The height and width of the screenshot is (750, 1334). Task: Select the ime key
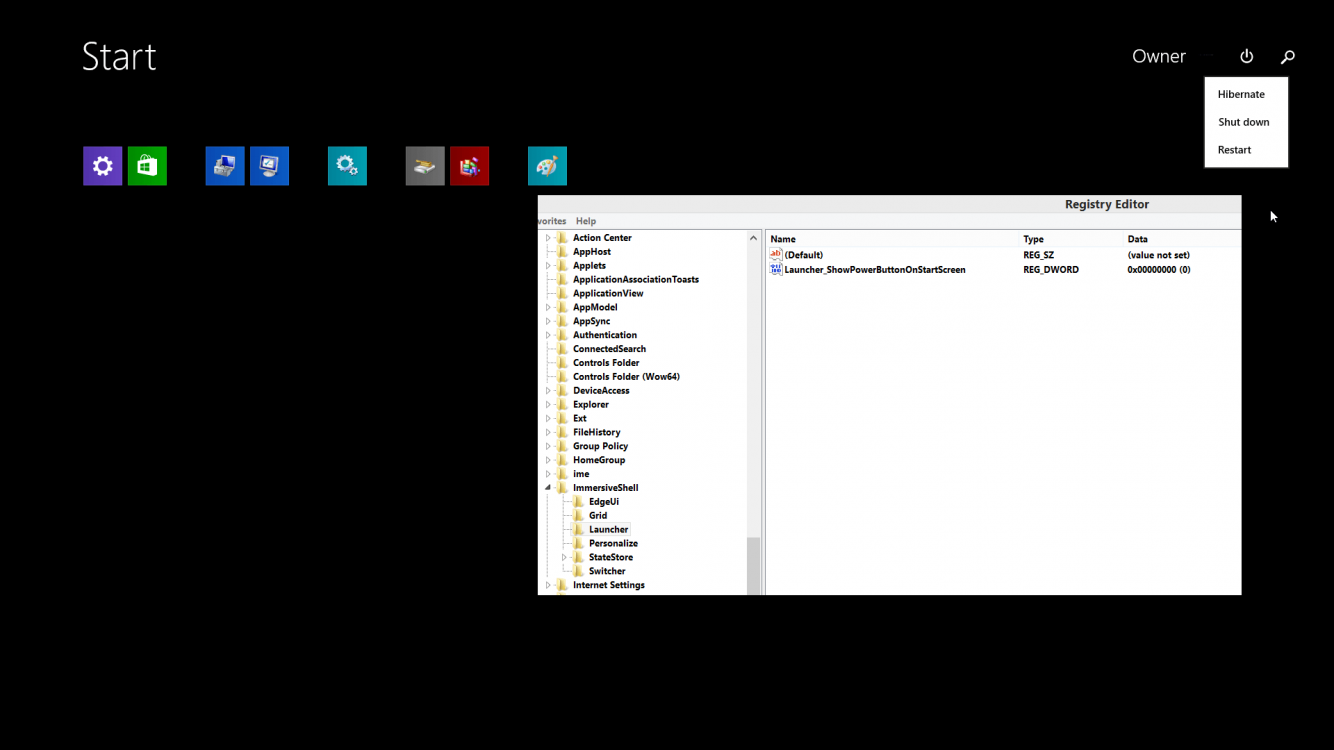point(581,474)
